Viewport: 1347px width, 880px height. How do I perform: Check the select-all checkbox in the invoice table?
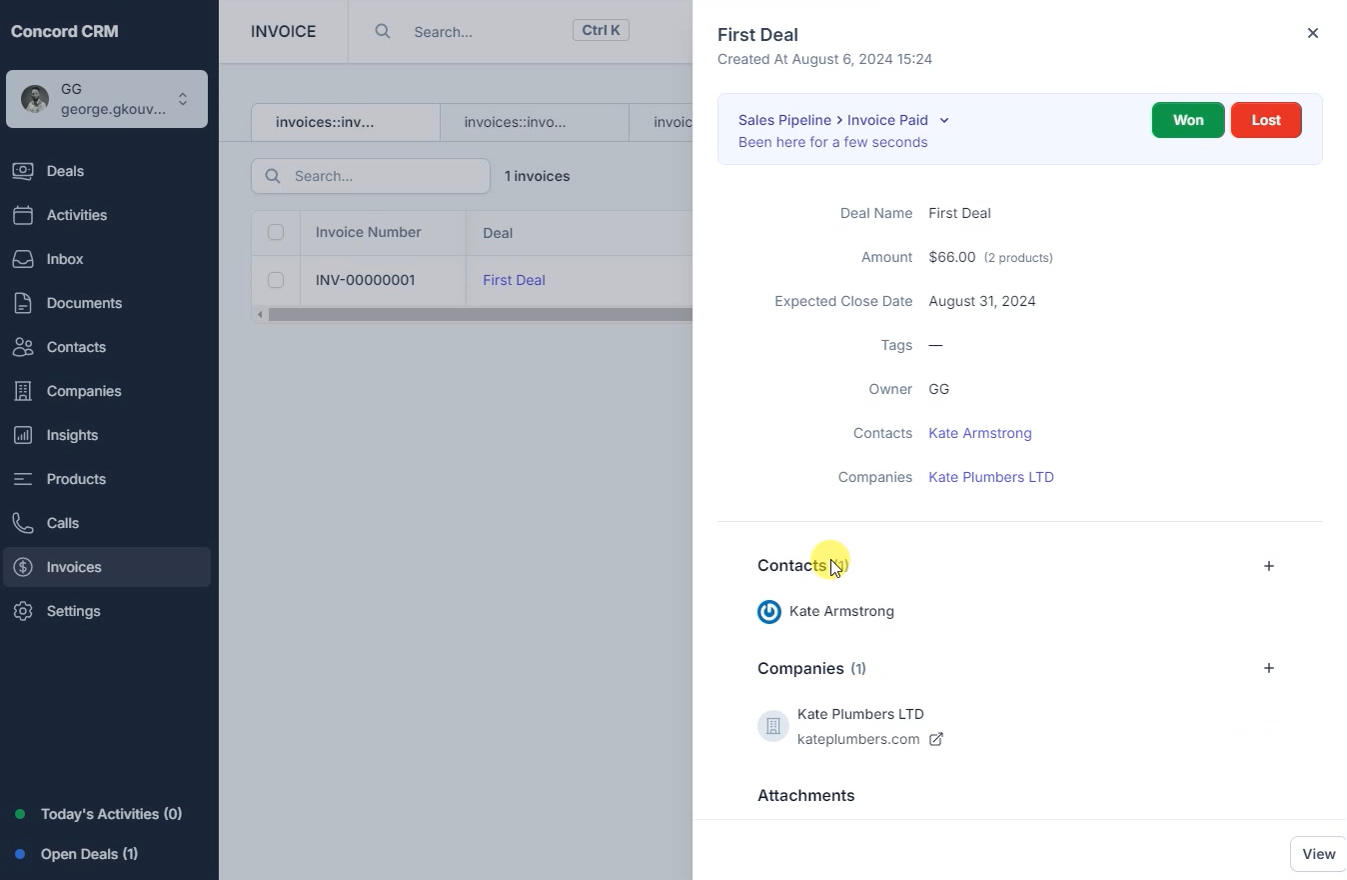pyautogui.click(x=276, y=232)
